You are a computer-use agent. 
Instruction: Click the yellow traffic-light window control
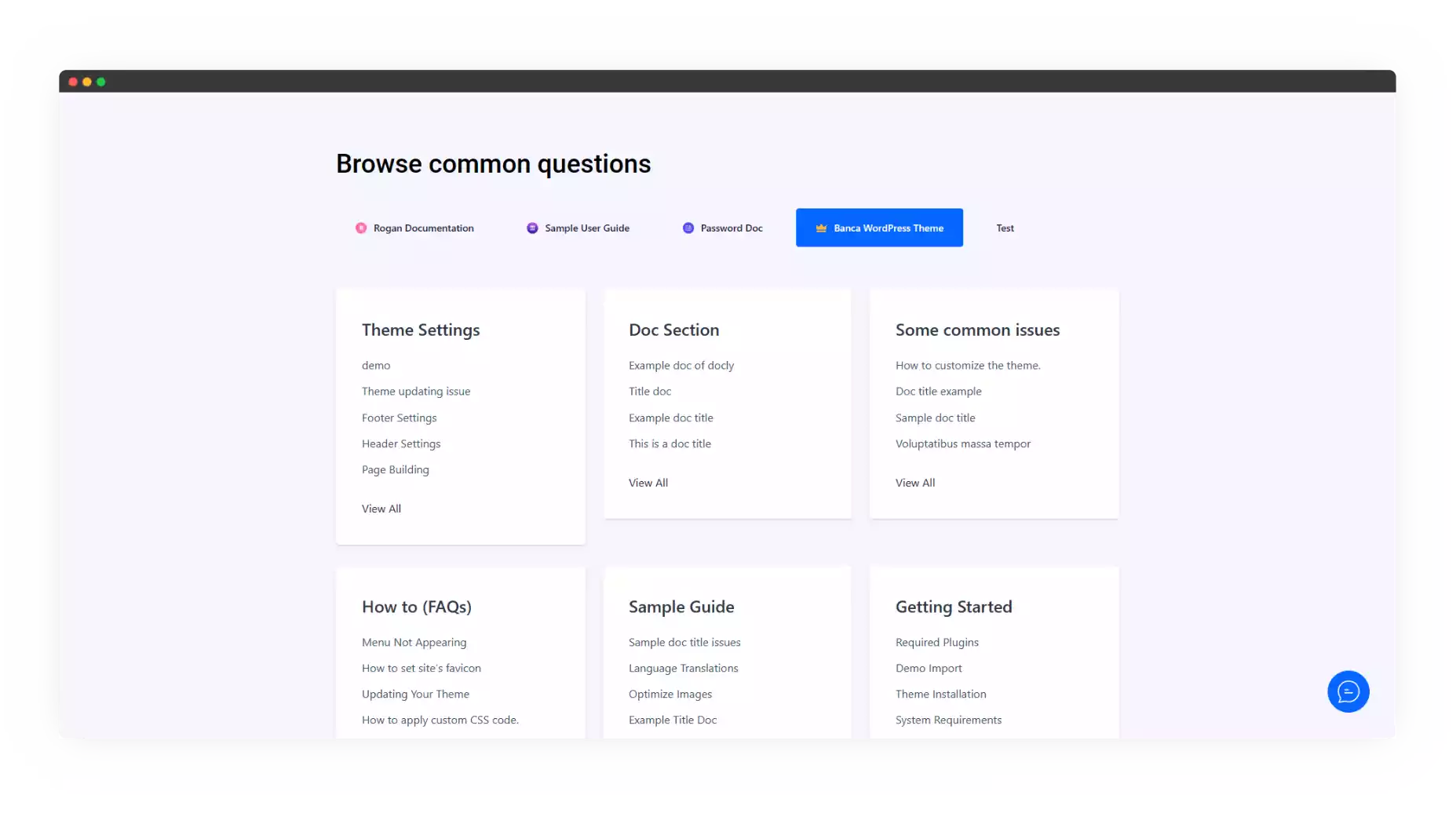coord(87,81)
